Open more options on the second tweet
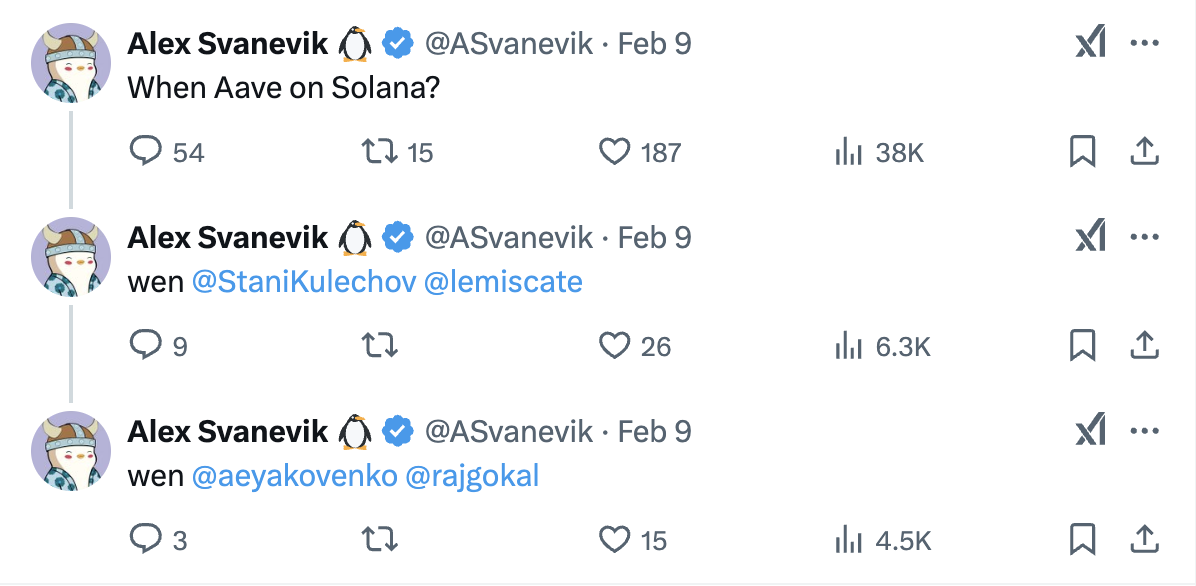Screen dimensions: 1196x586 [x=1144, y=237]
